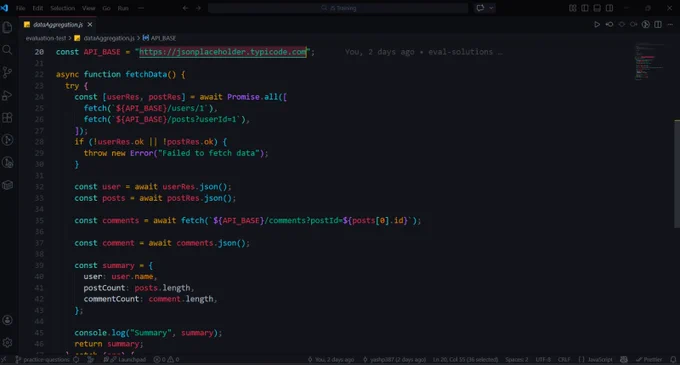This screenshot has width=680, height=365.
Task: Click the dataAggregation.js breadcrumb
Action: pos(109,38)
